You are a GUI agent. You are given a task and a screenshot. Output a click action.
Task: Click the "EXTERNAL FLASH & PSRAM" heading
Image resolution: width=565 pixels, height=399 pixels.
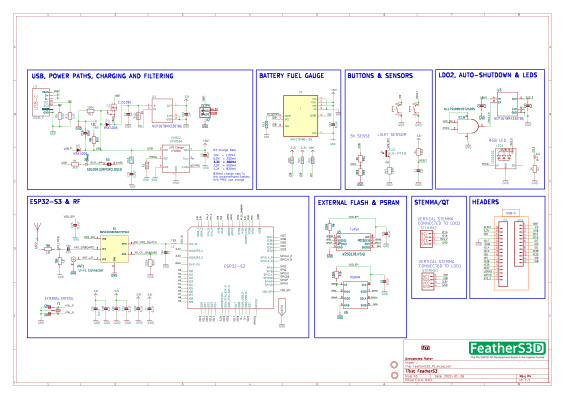tap(359, 203)
